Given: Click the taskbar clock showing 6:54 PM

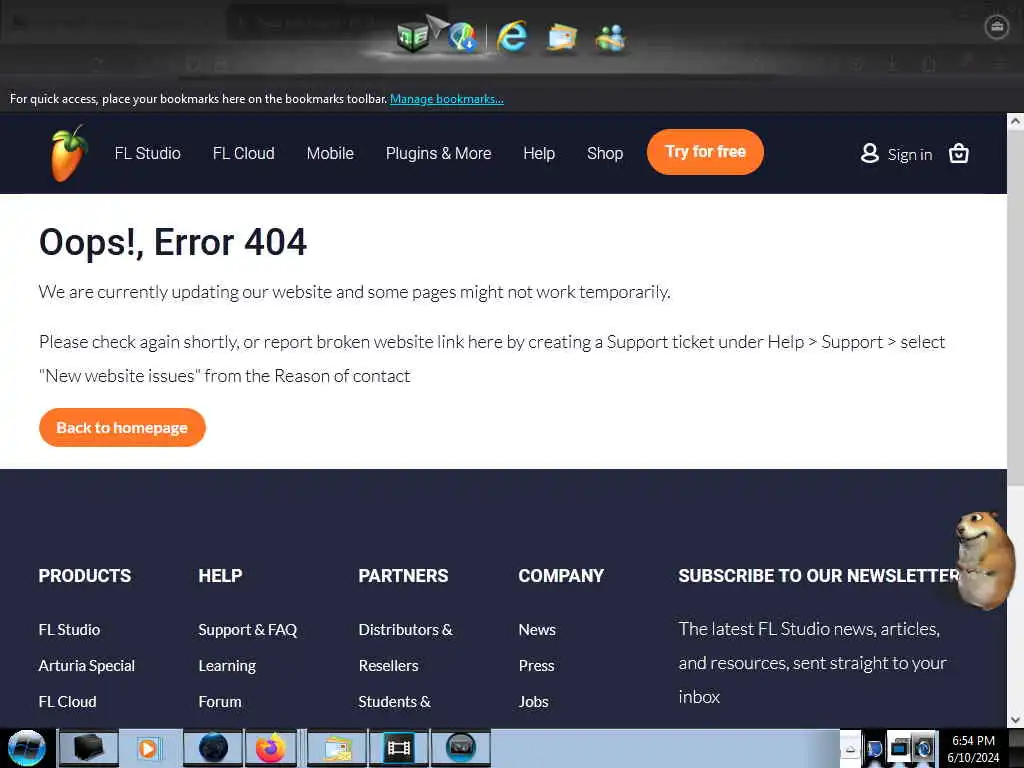Looking at the screenshot, I should 973,749.
